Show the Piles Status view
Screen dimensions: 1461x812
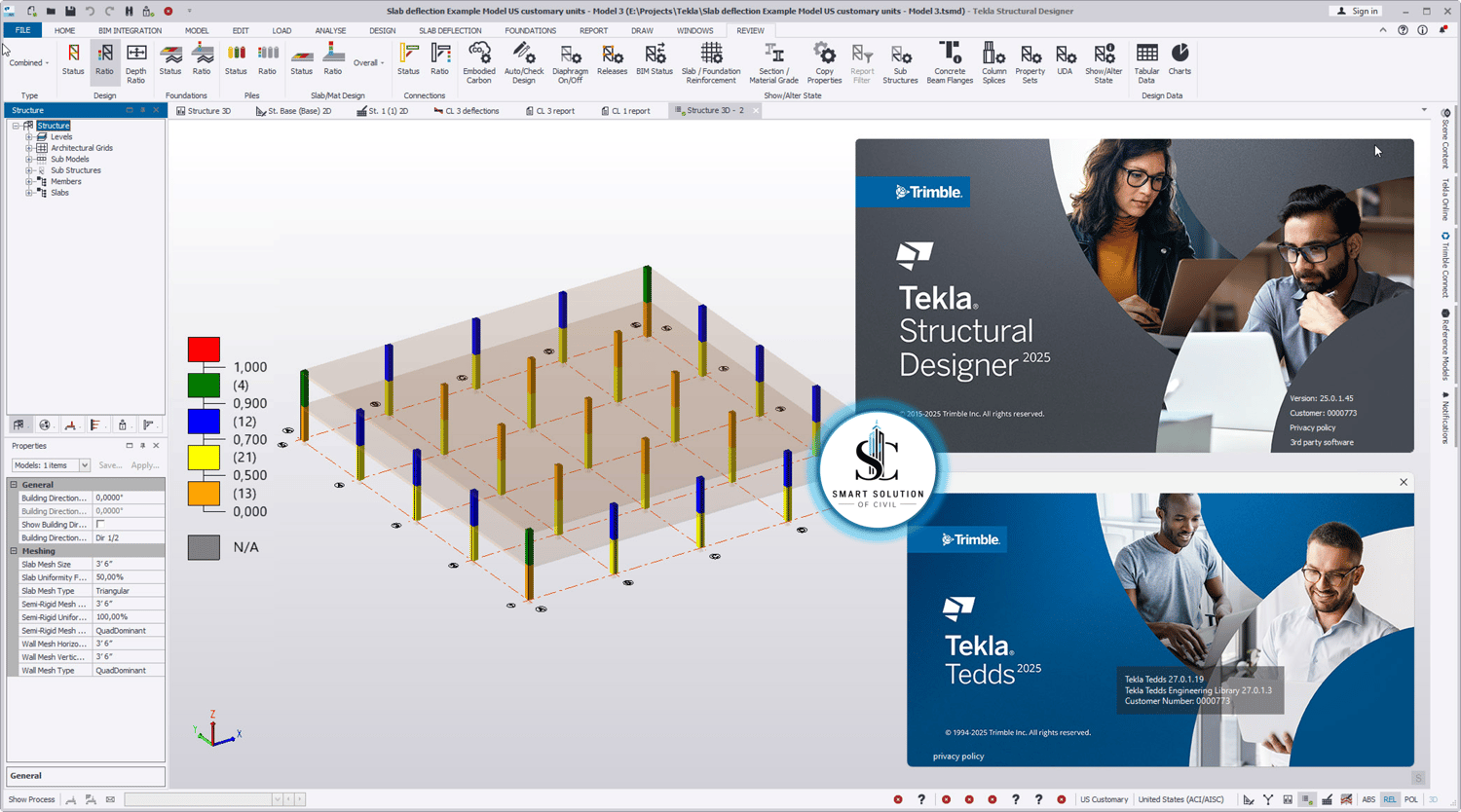click(x=236, y=59)
